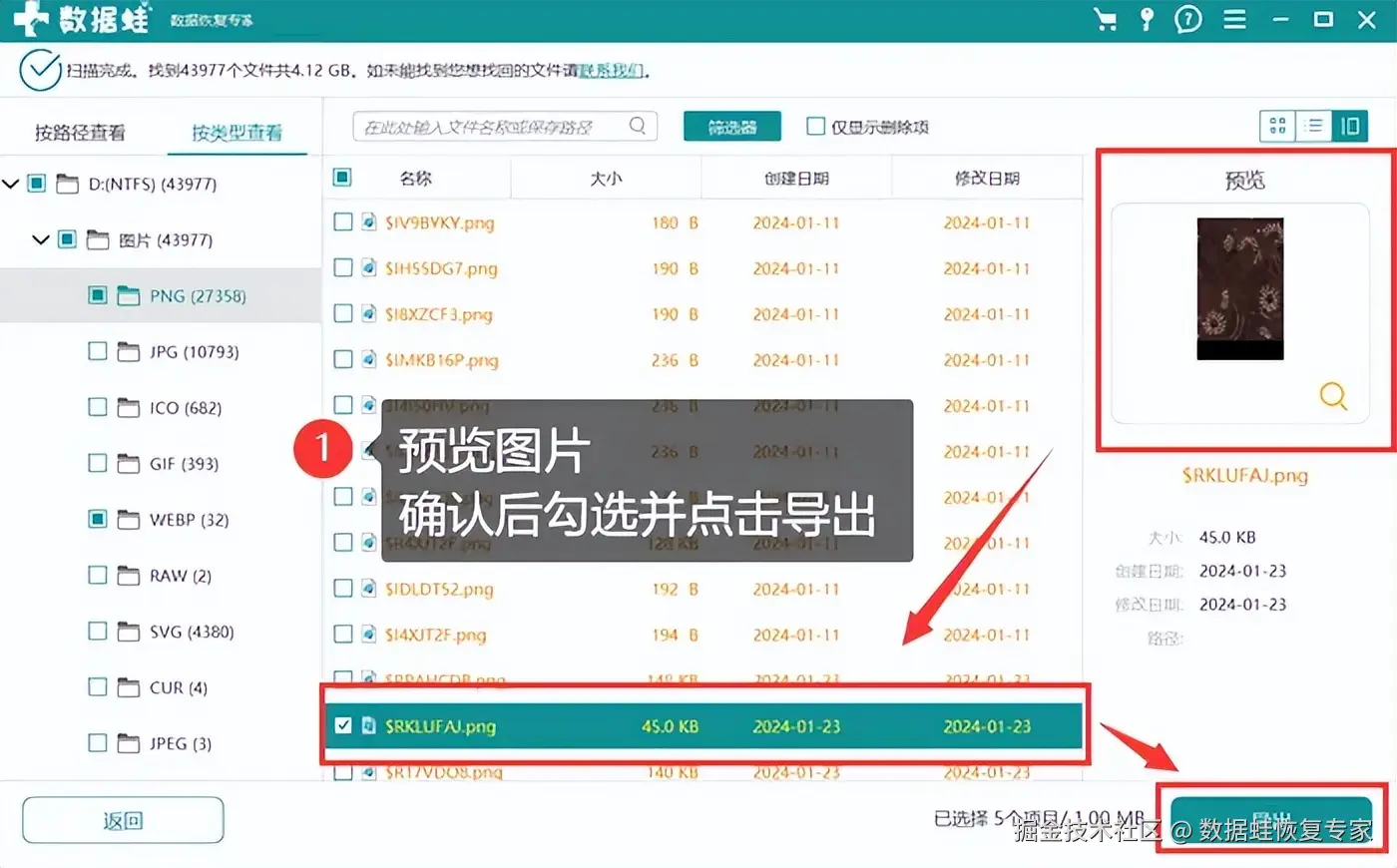Select the $IH5SDG7.png file name
1397x868 pixels.
441,268
